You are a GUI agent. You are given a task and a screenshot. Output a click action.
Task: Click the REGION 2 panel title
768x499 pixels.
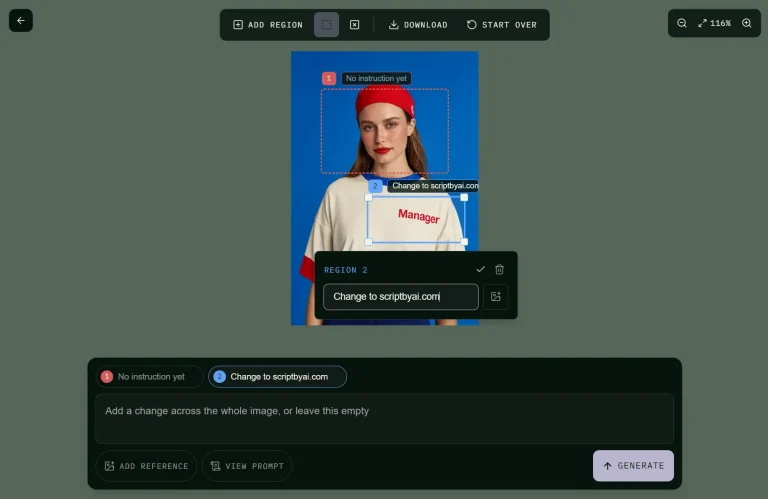pyautogui.click(x=346, y=270)
